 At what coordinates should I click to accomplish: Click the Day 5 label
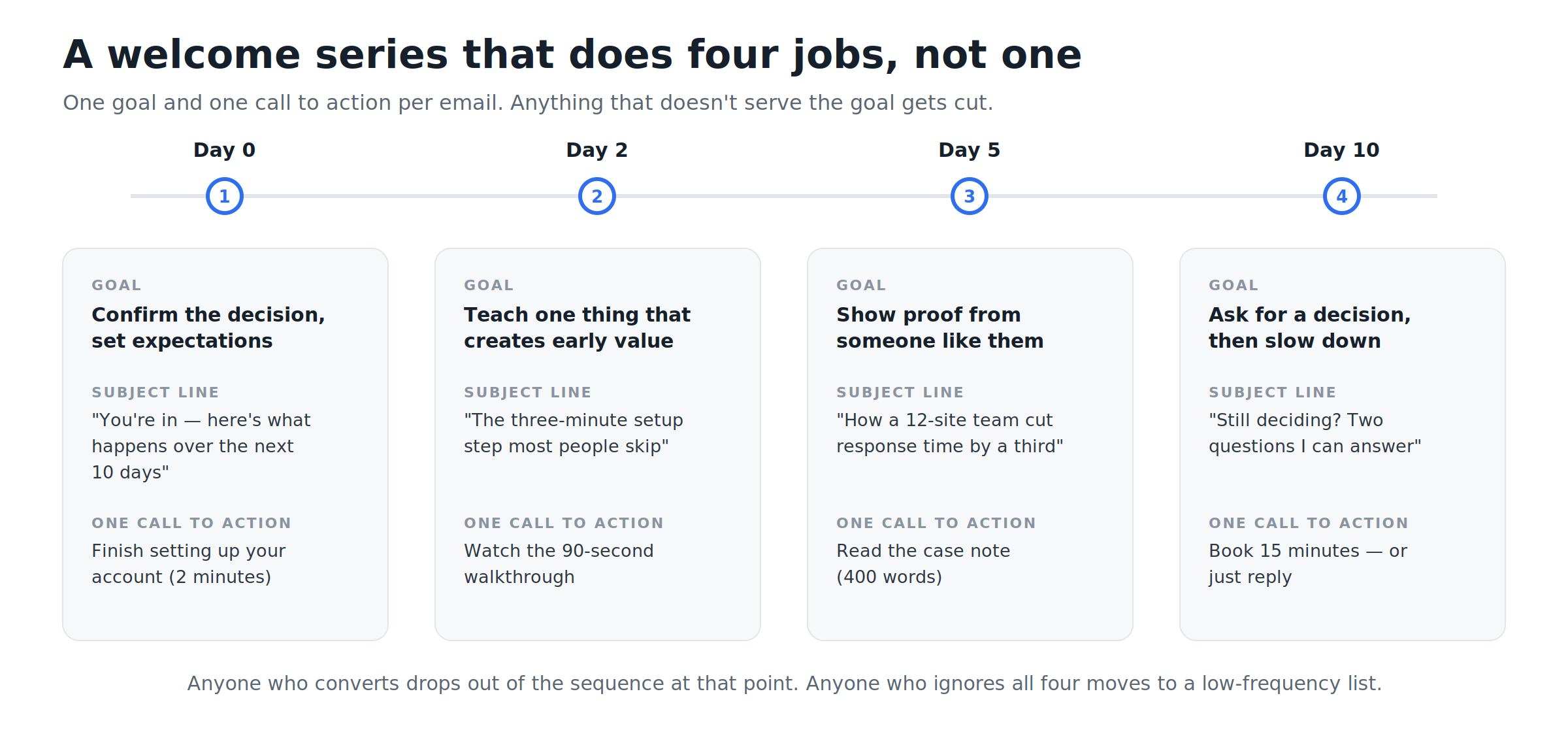click(x=970, y=150)
